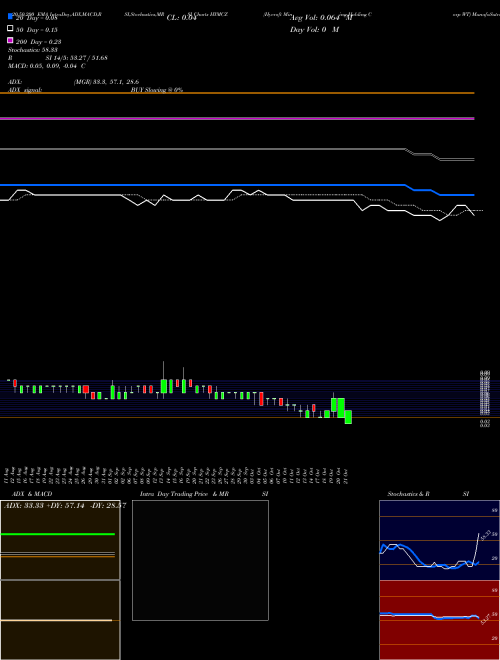Click the 'CL: 0.04' closing price label

click(182, 18)
